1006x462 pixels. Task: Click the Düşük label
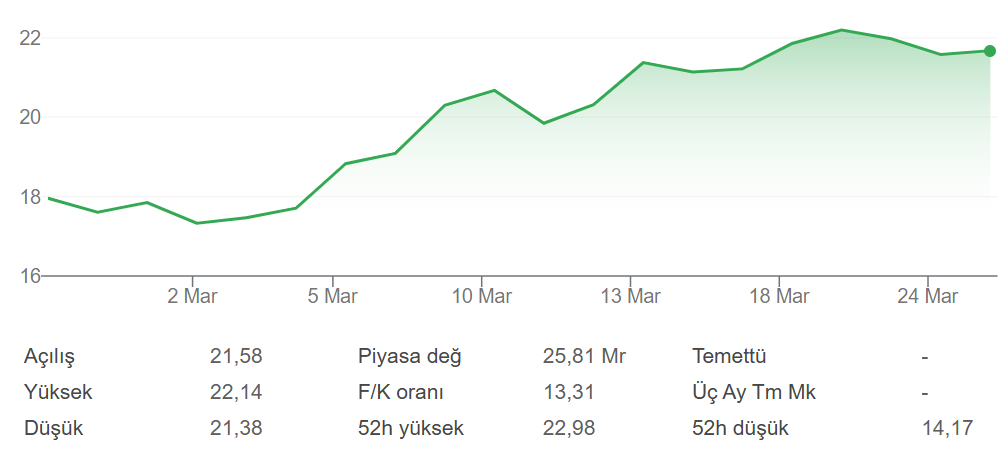coord(54,429)
